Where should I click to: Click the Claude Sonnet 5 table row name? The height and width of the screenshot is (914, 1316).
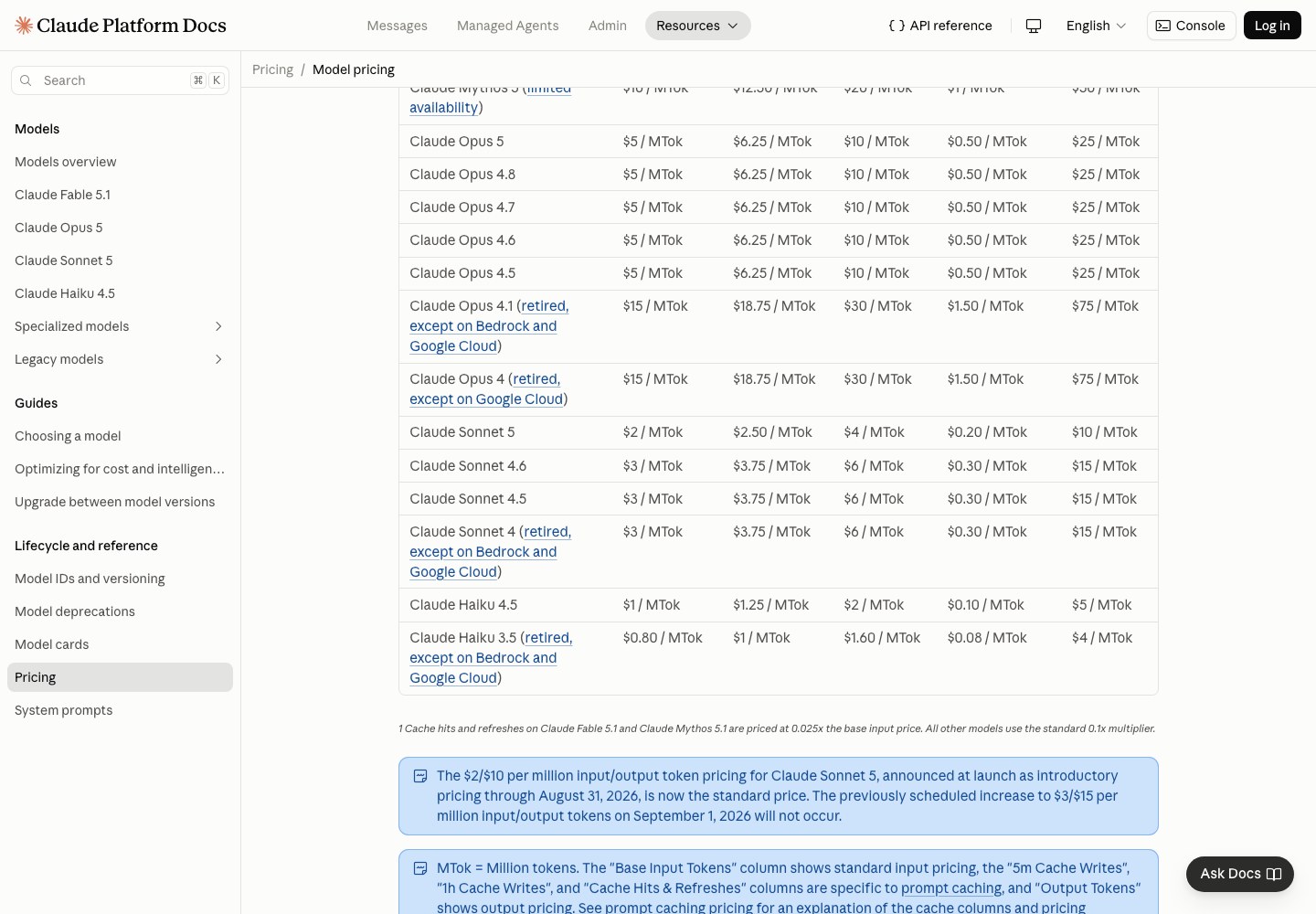(462, 432)
